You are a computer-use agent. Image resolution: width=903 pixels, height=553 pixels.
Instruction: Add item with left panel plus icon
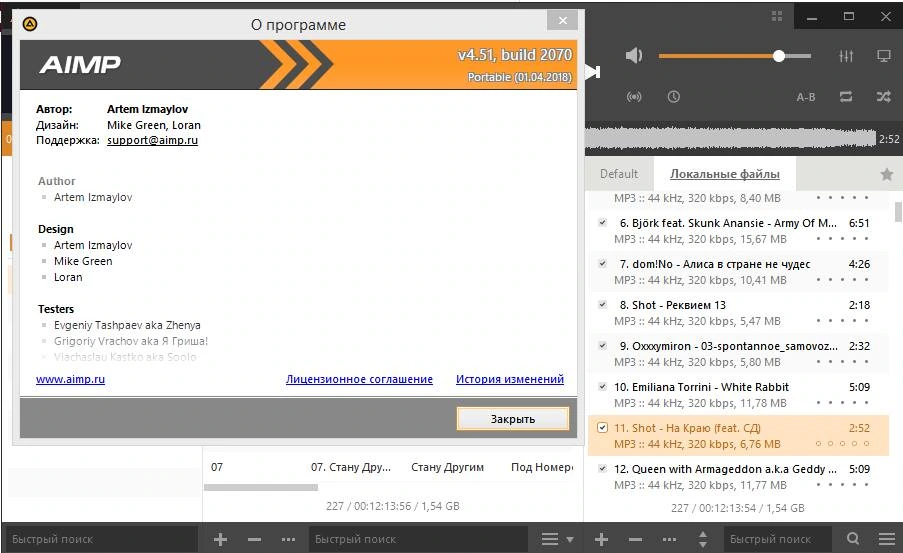pos(220,539)
